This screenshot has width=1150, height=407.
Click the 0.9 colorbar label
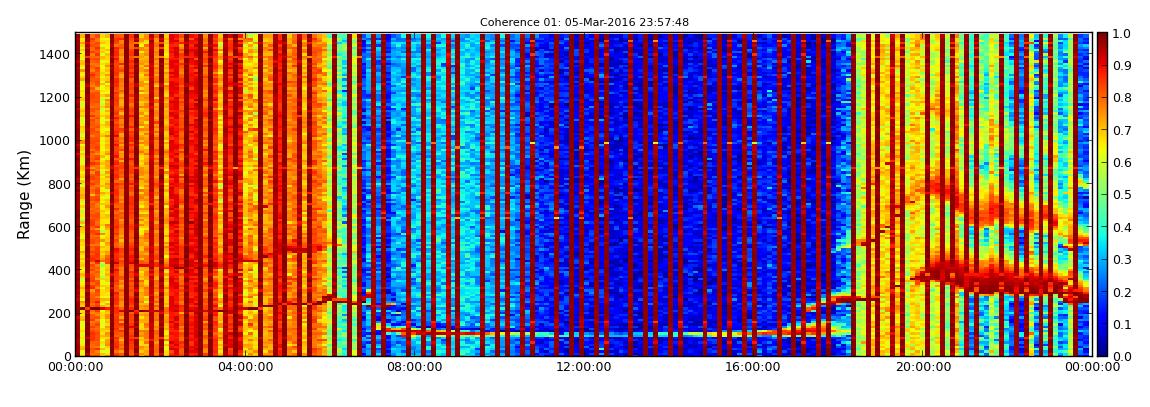[1122, 66]
